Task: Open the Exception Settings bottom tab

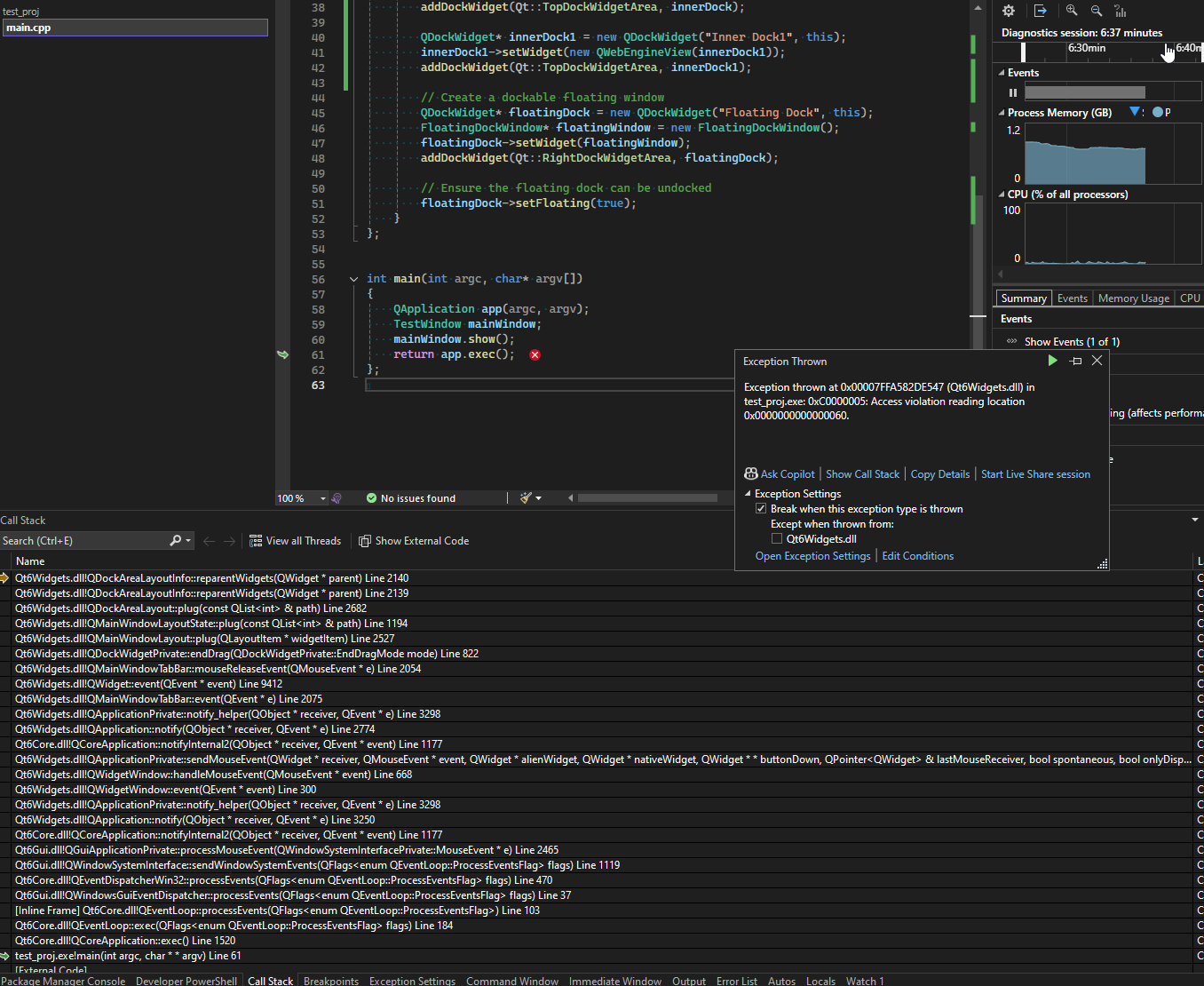Action: [412, 981]
